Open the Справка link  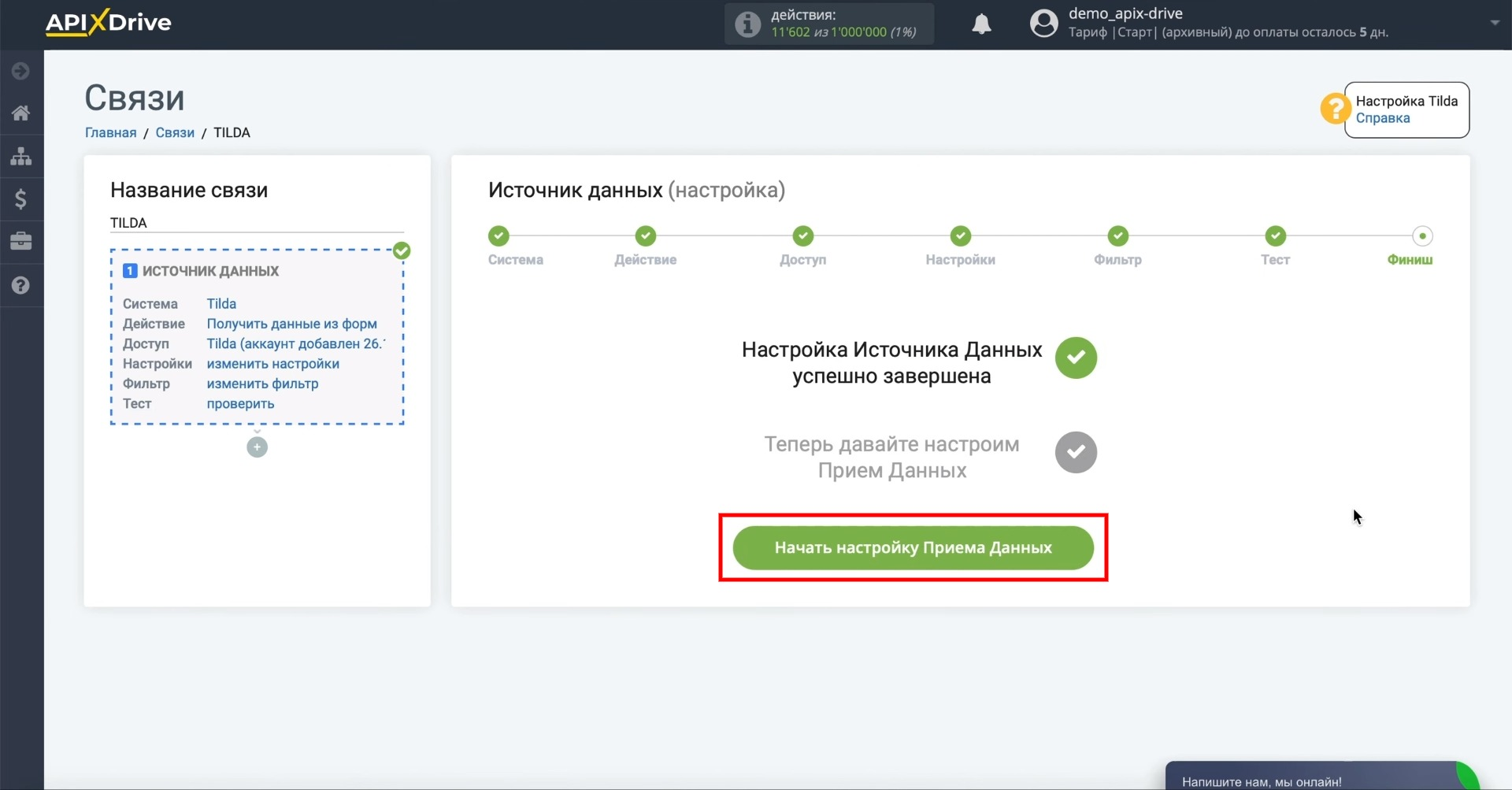point(1383,118)
